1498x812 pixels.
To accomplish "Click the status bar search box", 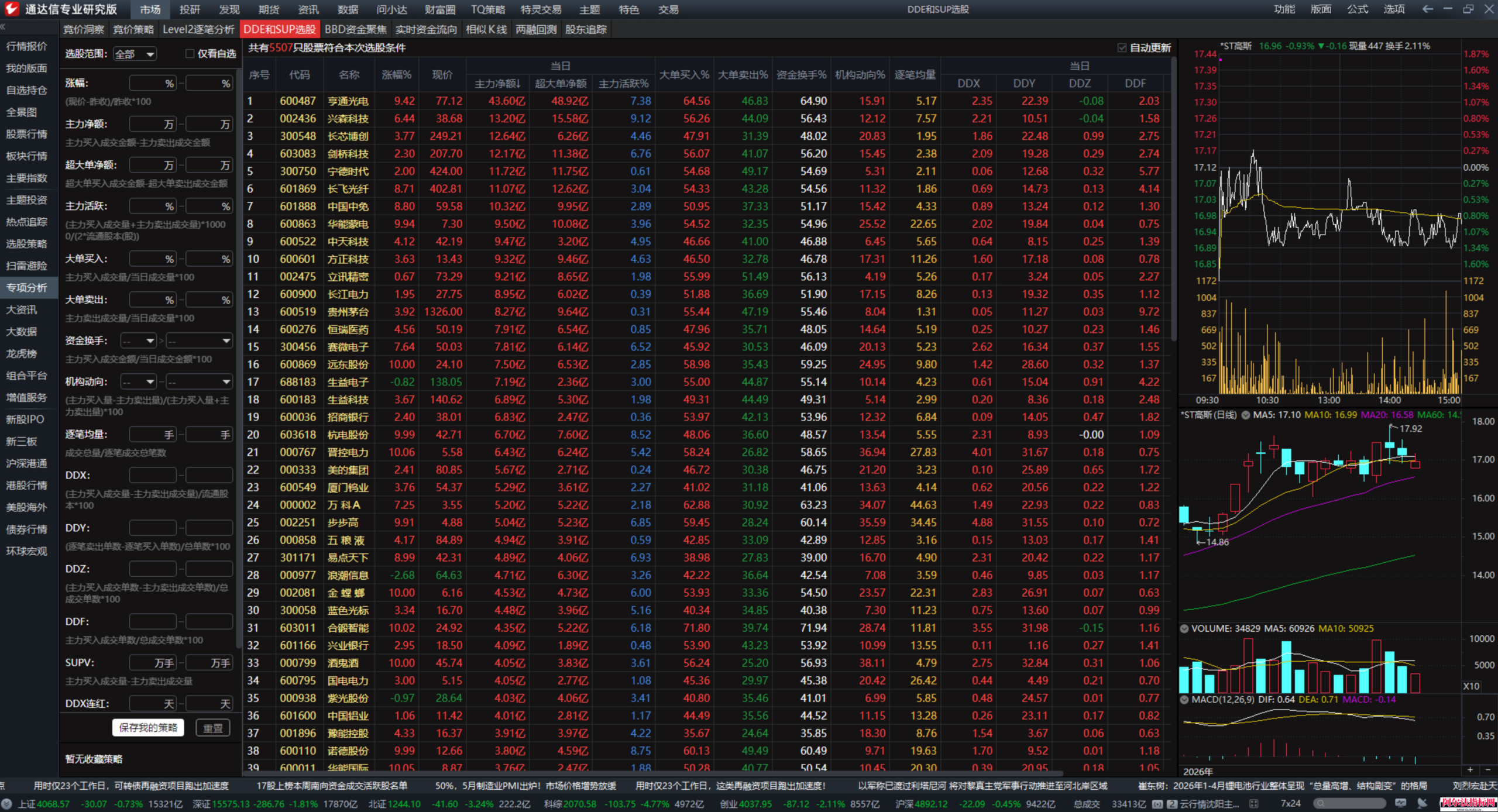I will coord(1349,804).
